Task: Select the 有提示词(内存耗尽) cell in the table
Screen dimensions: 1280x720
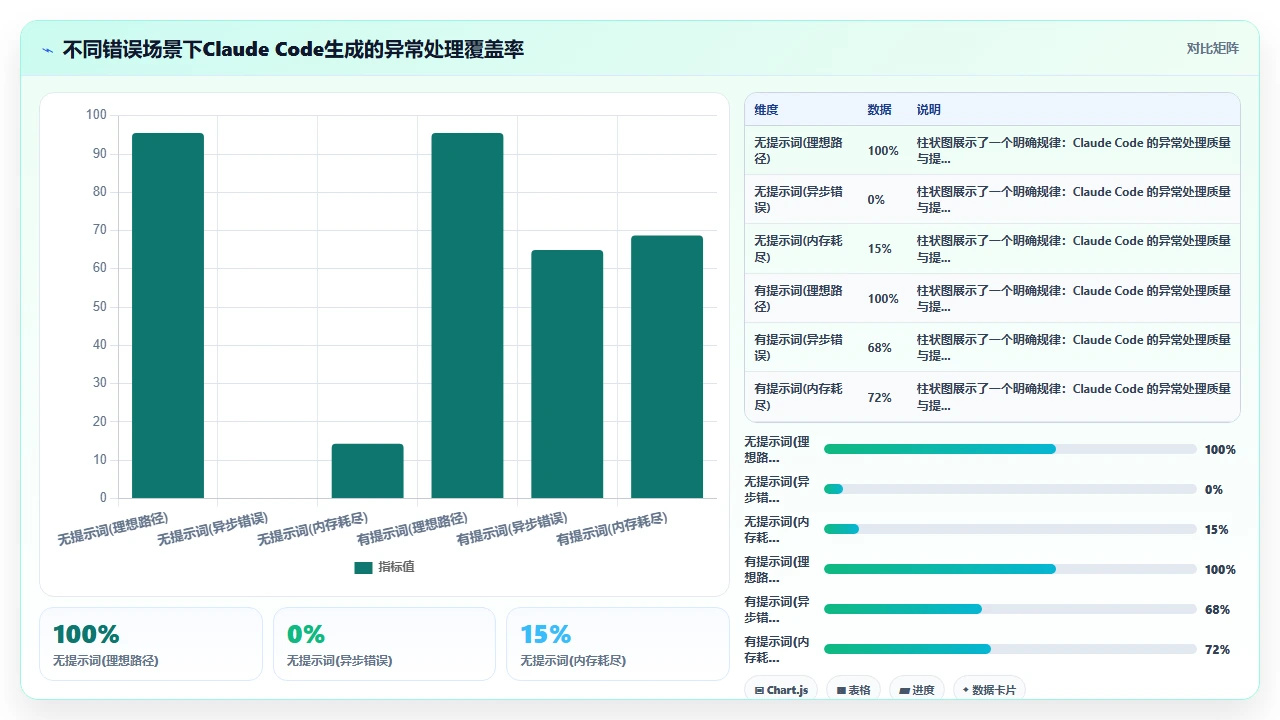Action: tap(801, 397)
